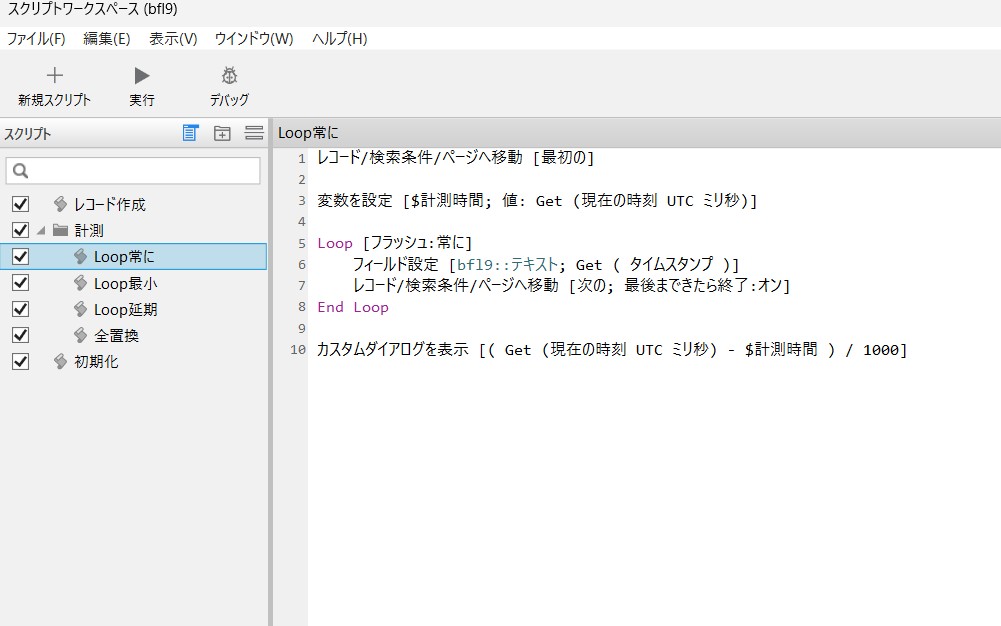
Task: Open the ファイル(F) menu
Action: coord(36,39)
